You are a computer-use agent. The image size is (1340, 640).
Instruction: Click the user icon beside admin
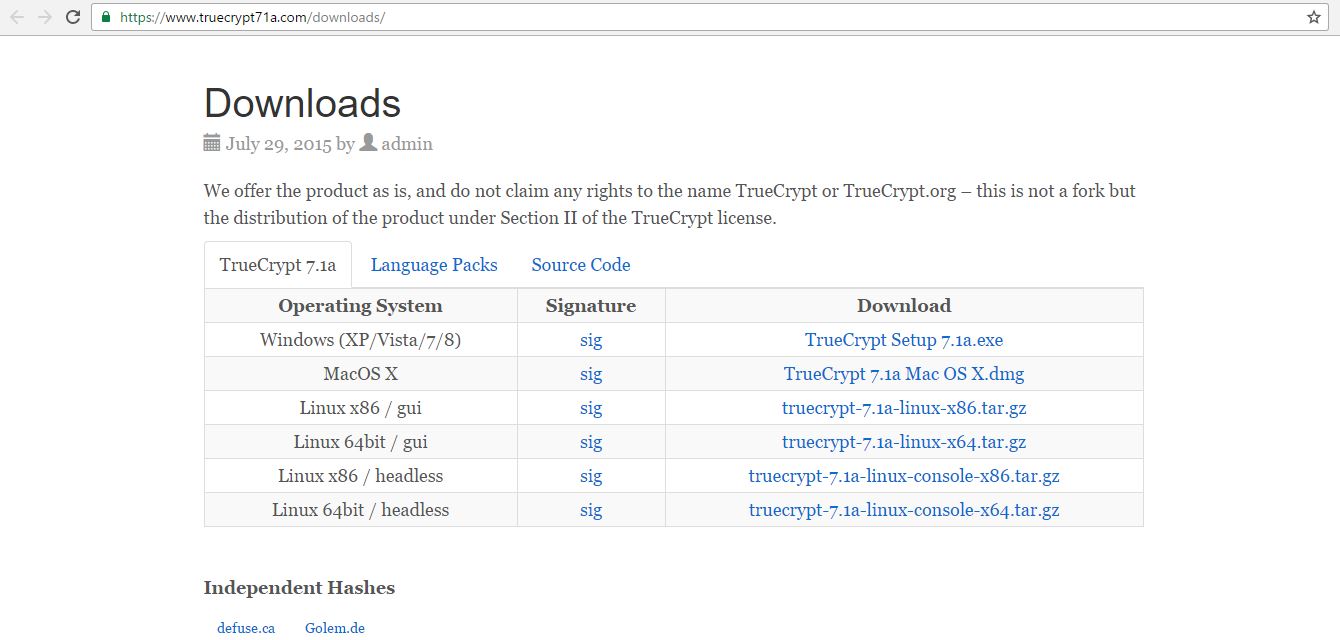pyautogui.click(x=368, y=142)
